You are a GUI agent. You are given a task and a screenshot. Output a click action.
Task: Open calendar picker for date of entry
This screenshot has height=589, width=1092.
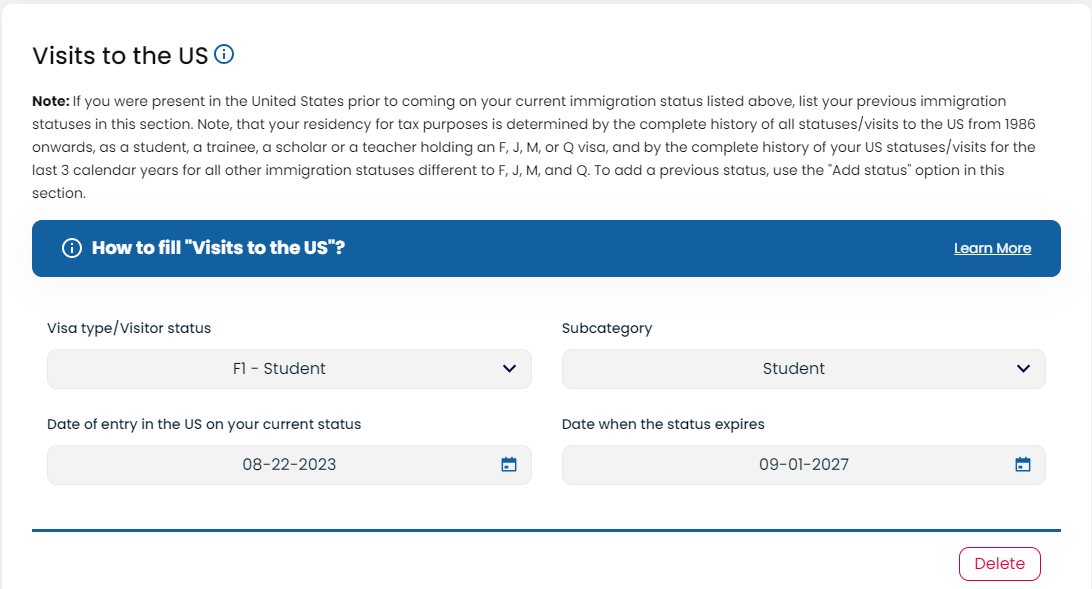509,464
